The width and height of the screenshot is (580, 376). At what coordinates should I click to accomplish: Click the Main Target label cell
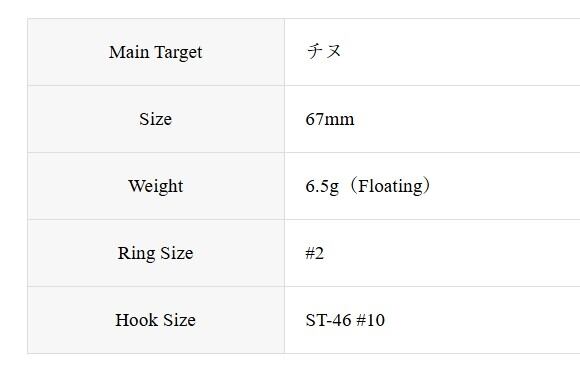pyautogui.click(x=156, y=52)
